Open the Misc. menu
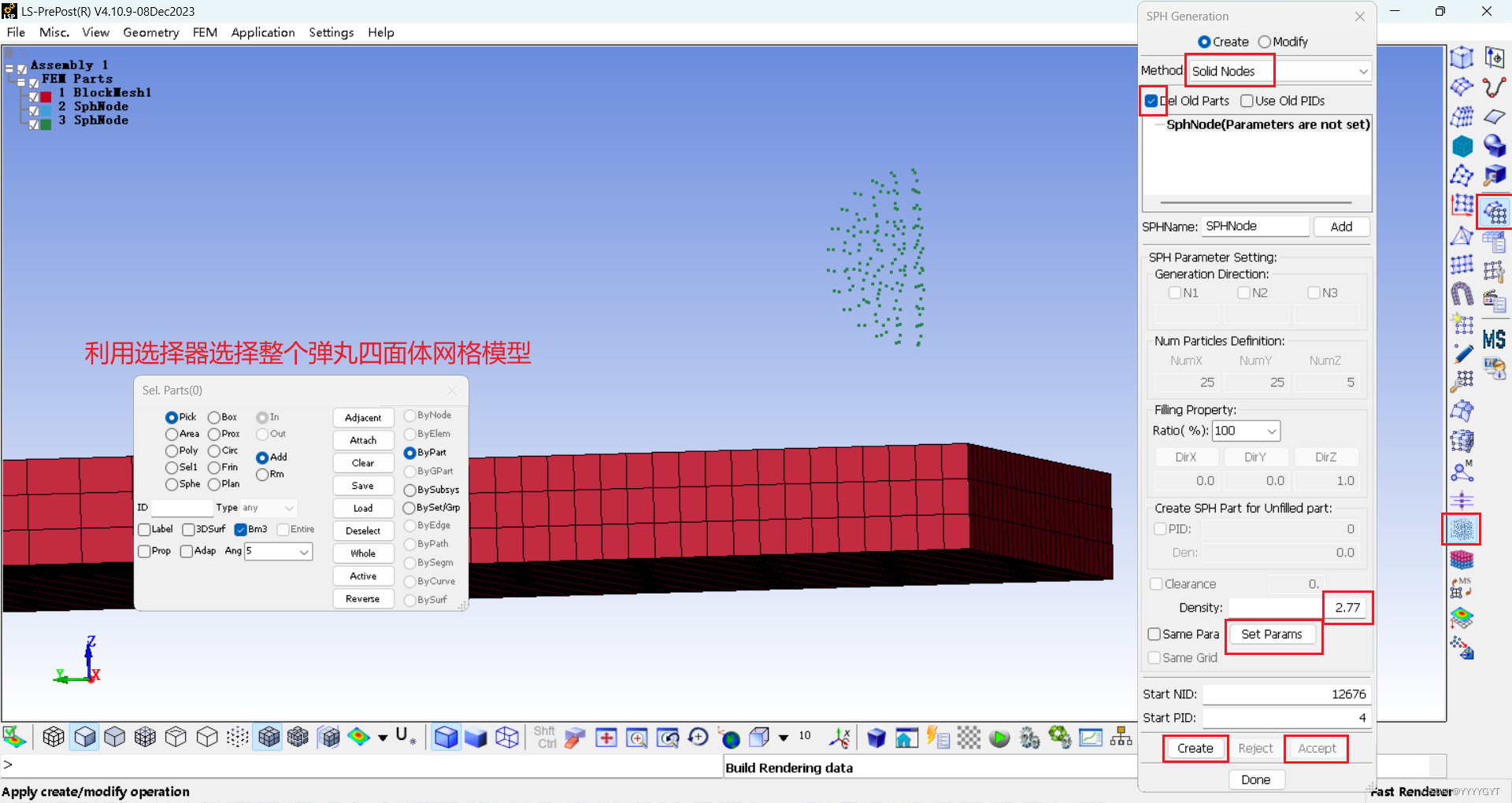 click(x=54, y=32)
